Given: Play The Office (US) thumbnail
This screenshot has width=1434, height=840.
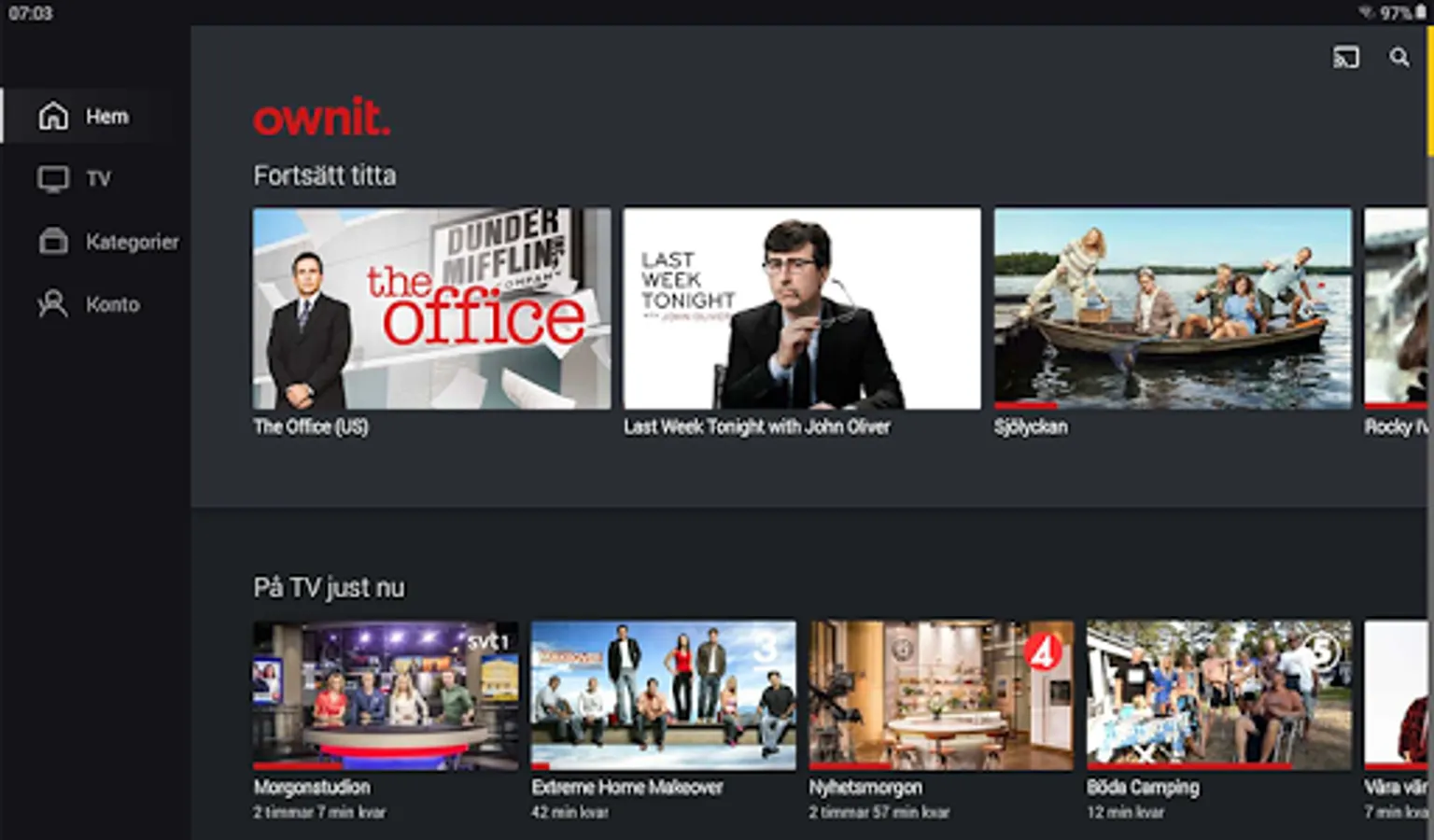Looking at the screenshot, I should 431,308.
